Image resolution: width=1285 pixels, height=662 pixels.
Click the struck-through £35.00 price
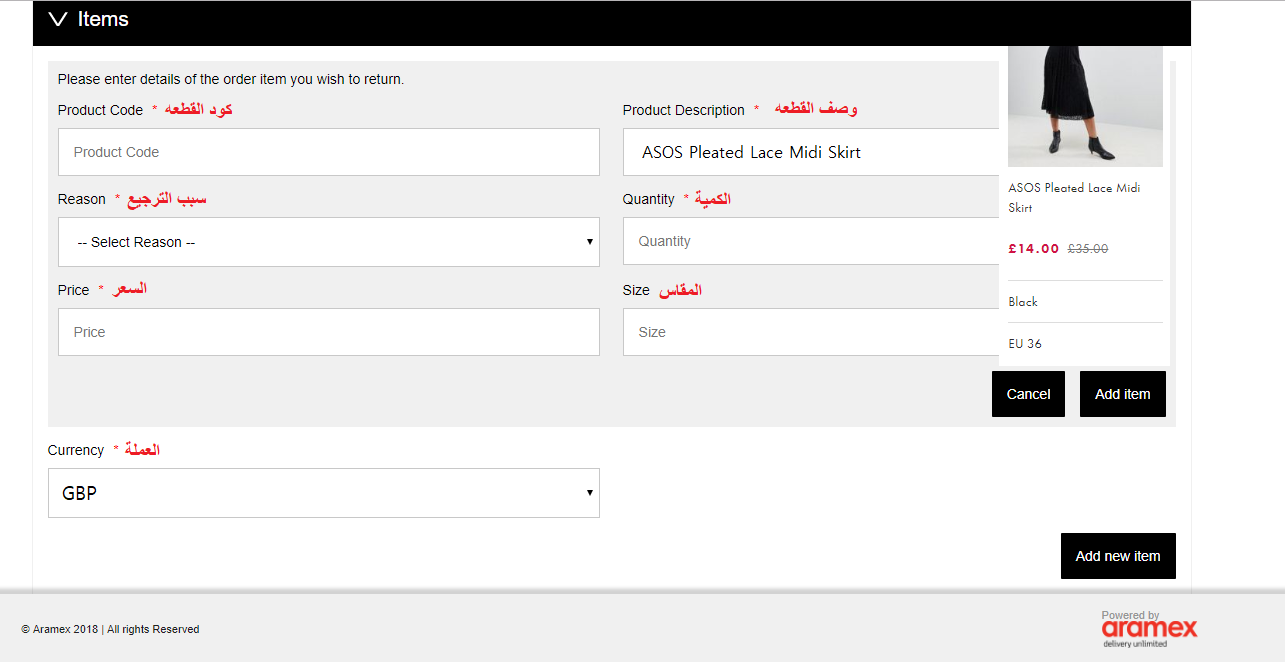click(1088, 249)
